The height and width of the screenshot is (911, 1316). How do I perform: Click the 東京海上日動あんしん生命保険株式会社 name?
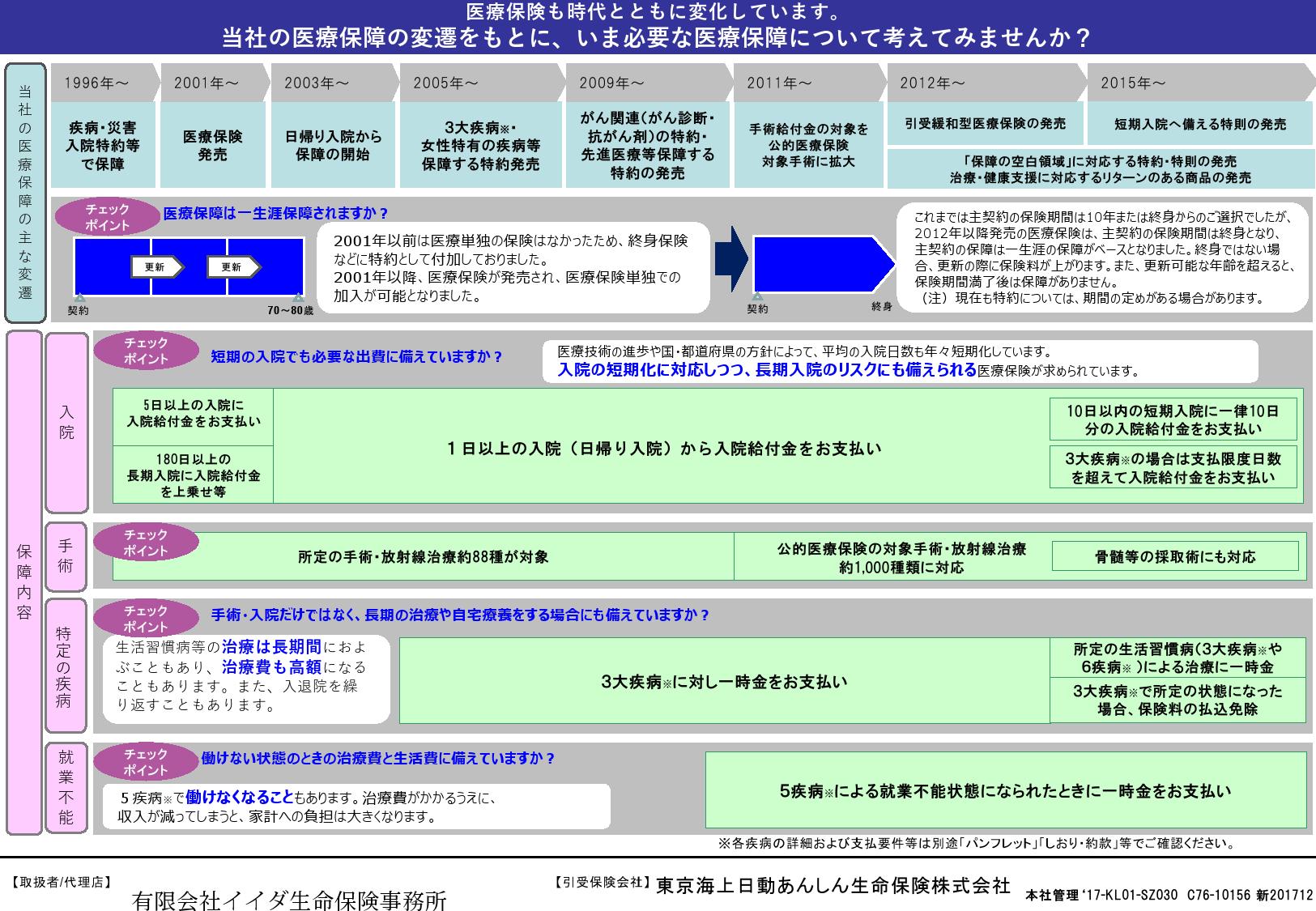coord(833,885)
